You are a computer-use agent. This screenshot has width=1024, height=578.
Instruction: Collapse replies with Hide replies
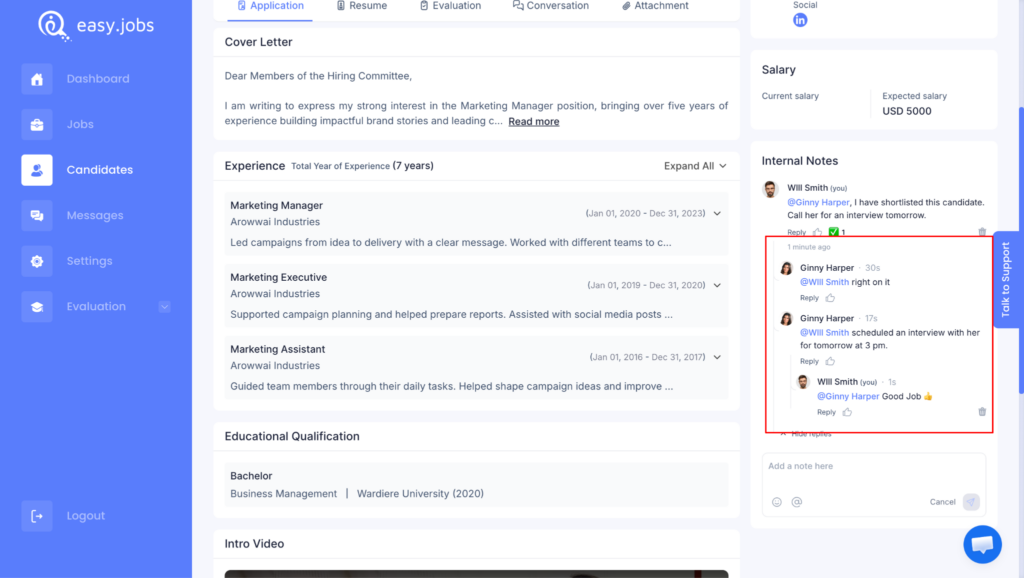click(806, 434)
